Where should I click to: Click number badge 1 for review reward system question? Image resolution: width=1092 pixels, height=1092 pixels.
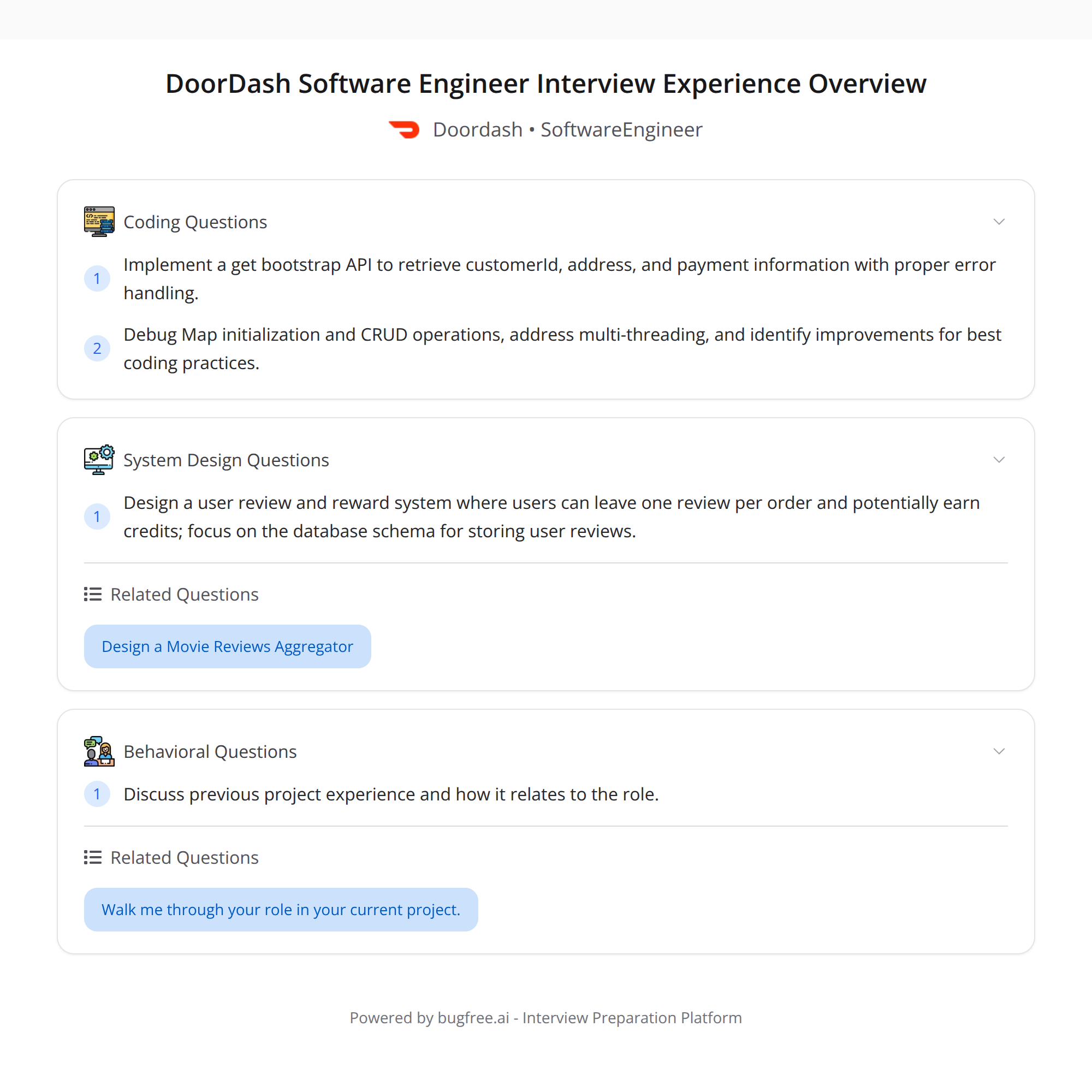point(97,517)
